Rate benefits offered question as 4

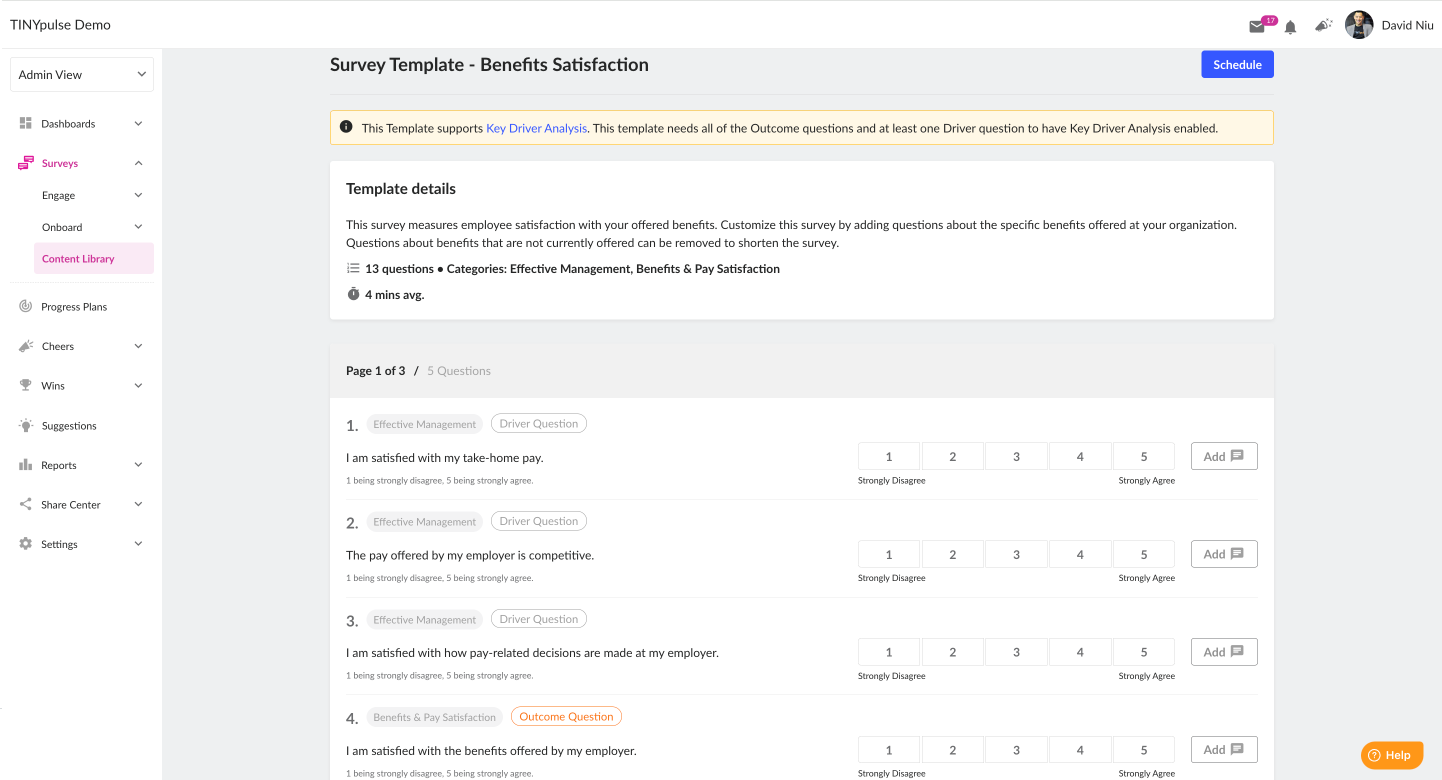[x=1080, y=750]
